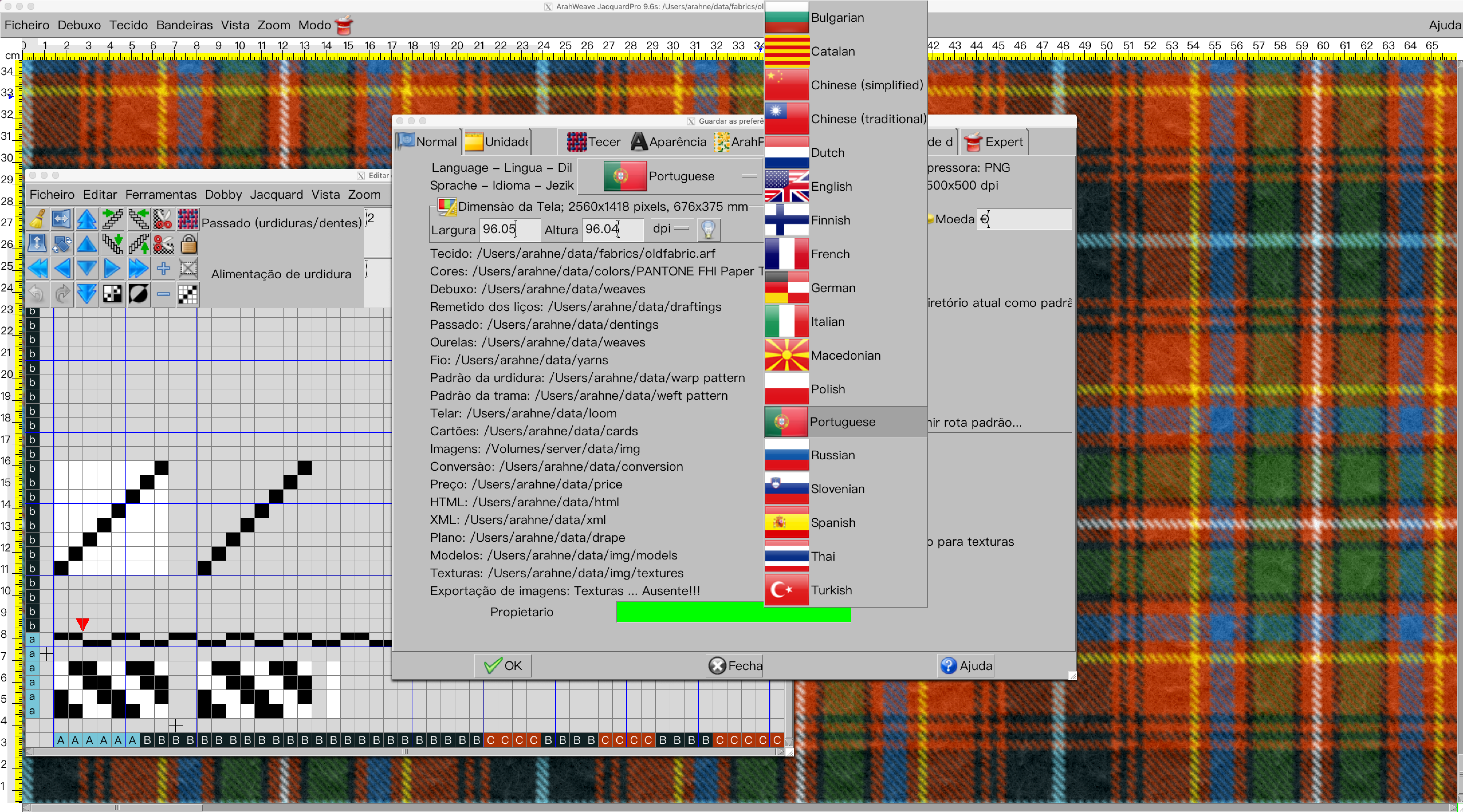Image resolution: width=1463 pixels, height=812 pixels.
Task: Choose English from the language list
Action: [x=845, y=186]
